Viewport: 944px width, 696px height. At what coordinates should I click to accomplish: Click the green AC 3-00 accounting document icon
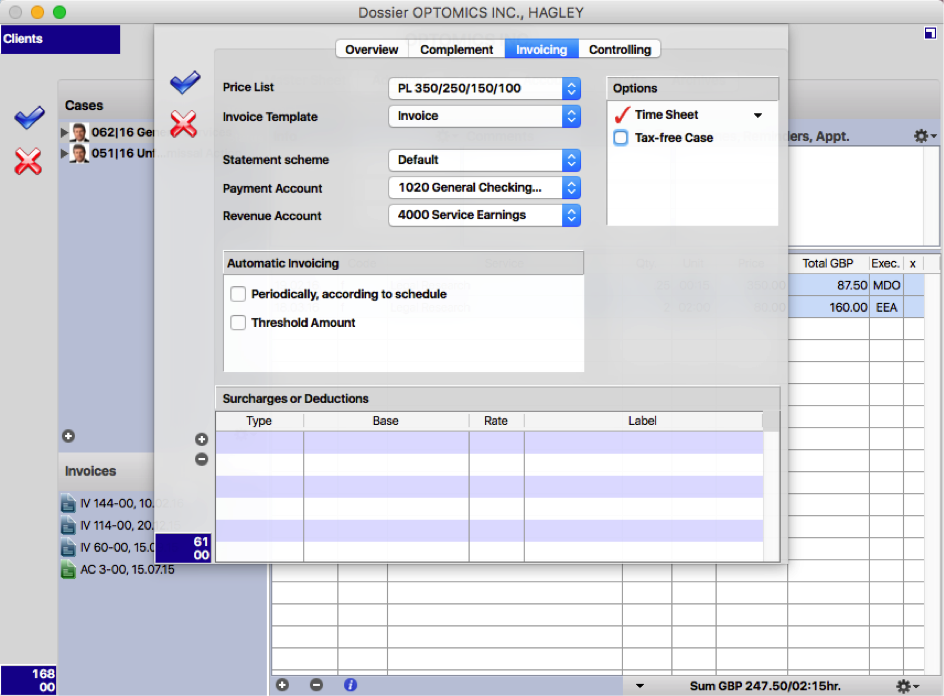[67, 569]
